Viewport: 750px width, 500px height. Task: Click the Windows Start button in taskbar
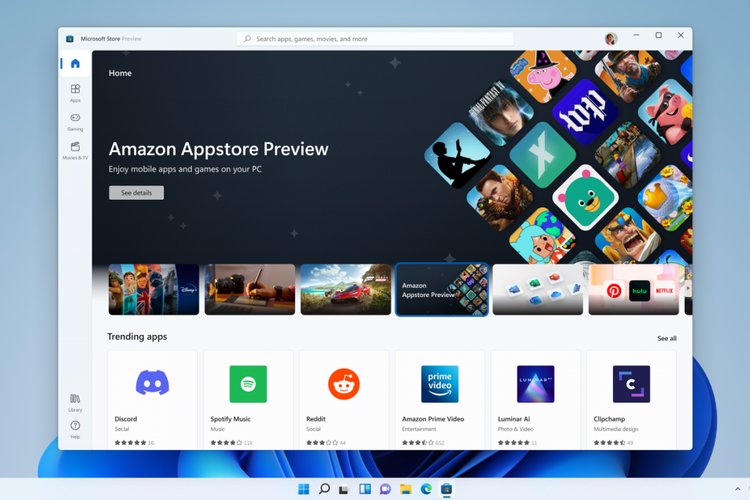tap(304, 489)
